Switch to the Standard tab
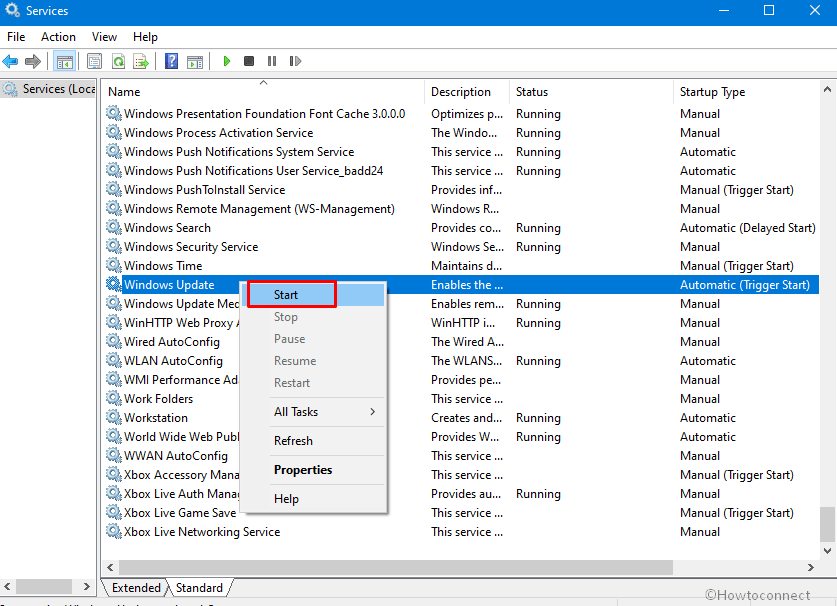 tap(199, 587)
